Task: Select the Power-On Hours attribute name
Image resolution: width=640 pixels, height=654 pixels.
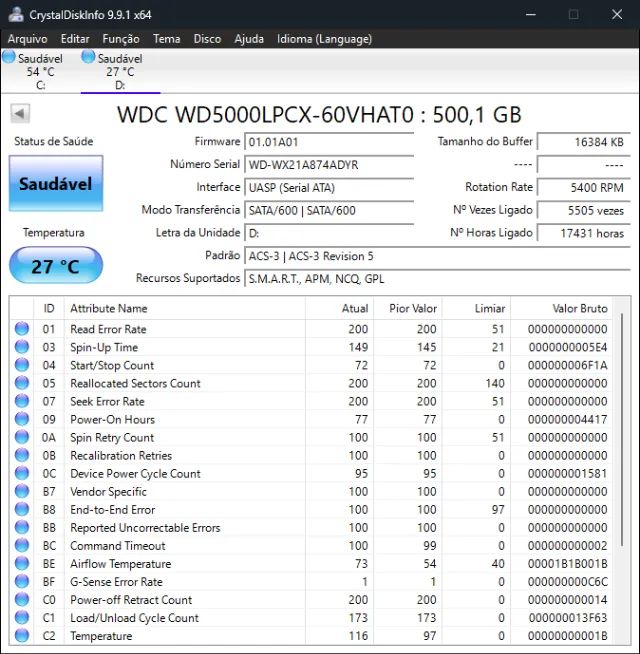Action: (x=112, y=419)
